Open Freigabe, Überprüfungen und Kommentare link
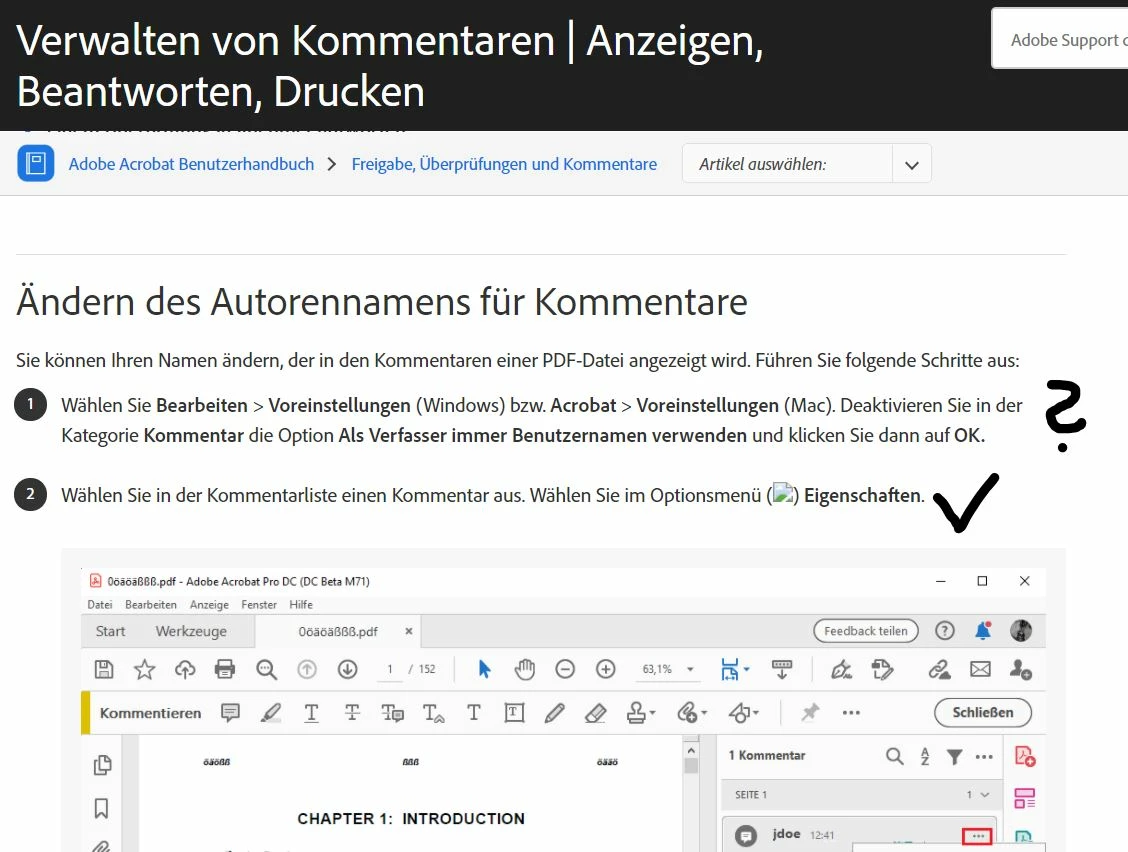This screenshot has width=1128, height=852. point(504,164)
